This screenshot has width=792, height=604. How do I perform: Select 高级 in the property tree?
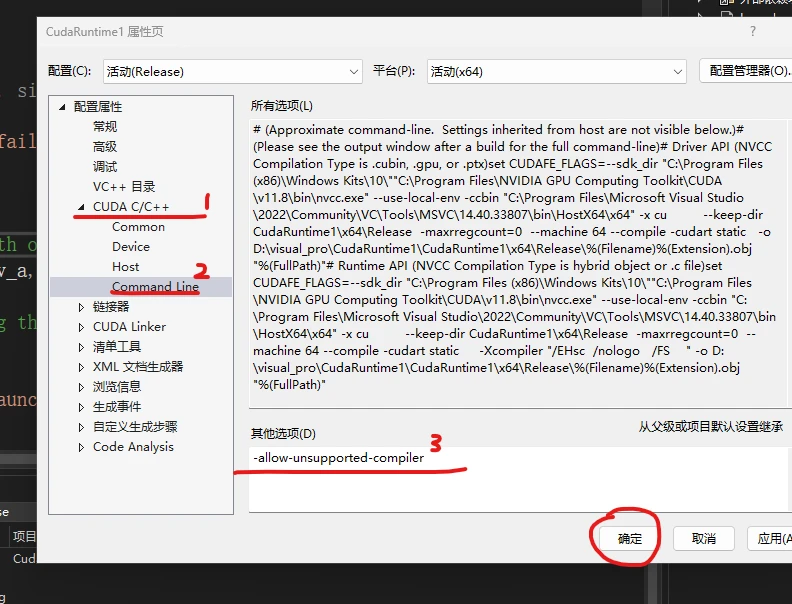105,146
